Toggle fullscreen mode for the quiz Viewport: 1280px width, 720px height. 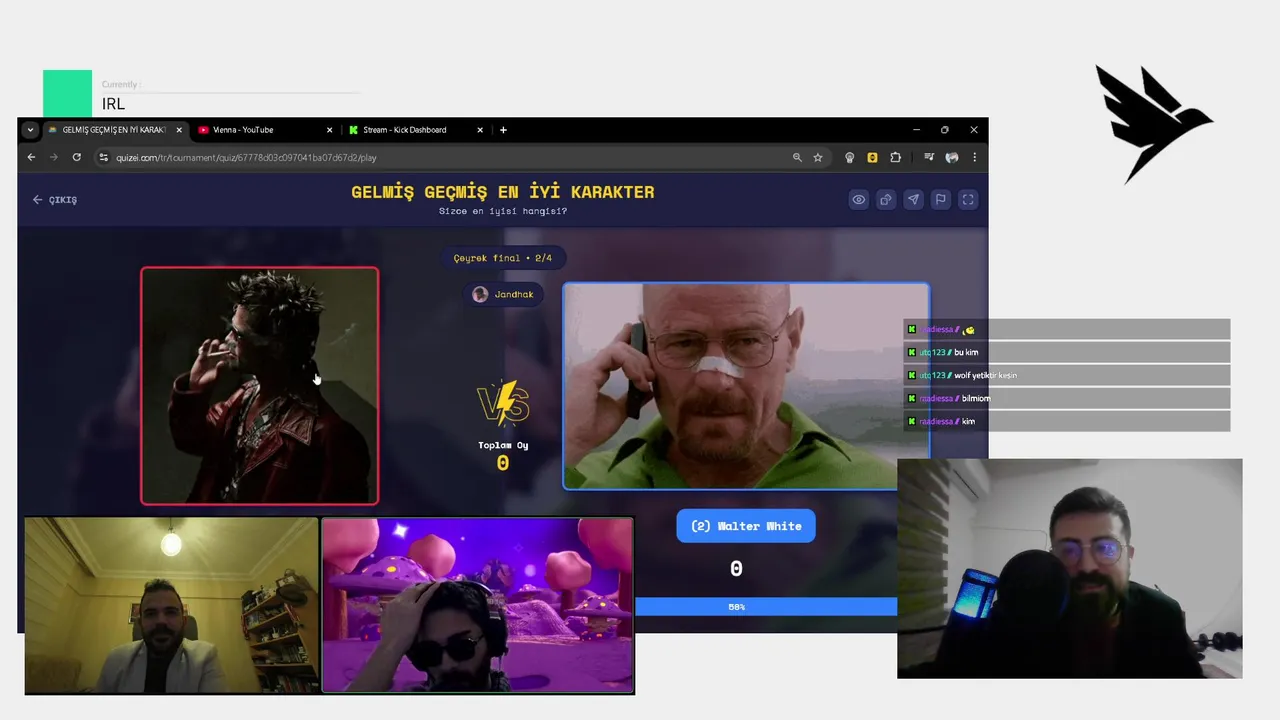(x=968, y=200)
